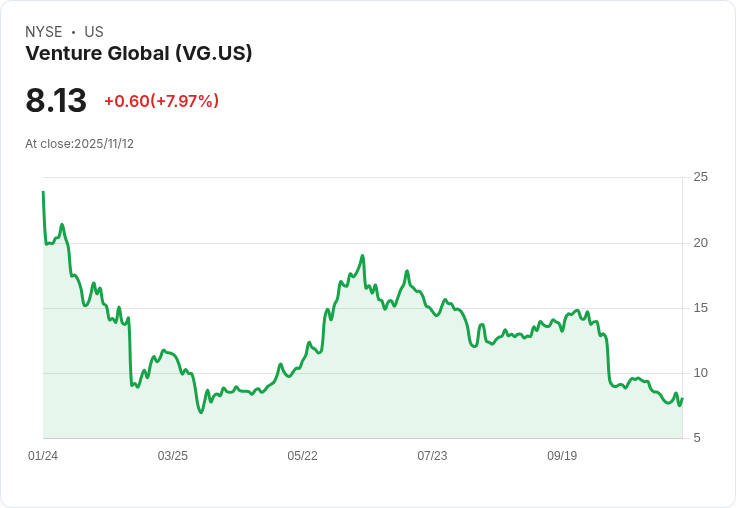Image resolution: width=736 pixels, height=508 pixels.
Task: Select the 03/25 date on the x-axis
Action: point(173,456)
